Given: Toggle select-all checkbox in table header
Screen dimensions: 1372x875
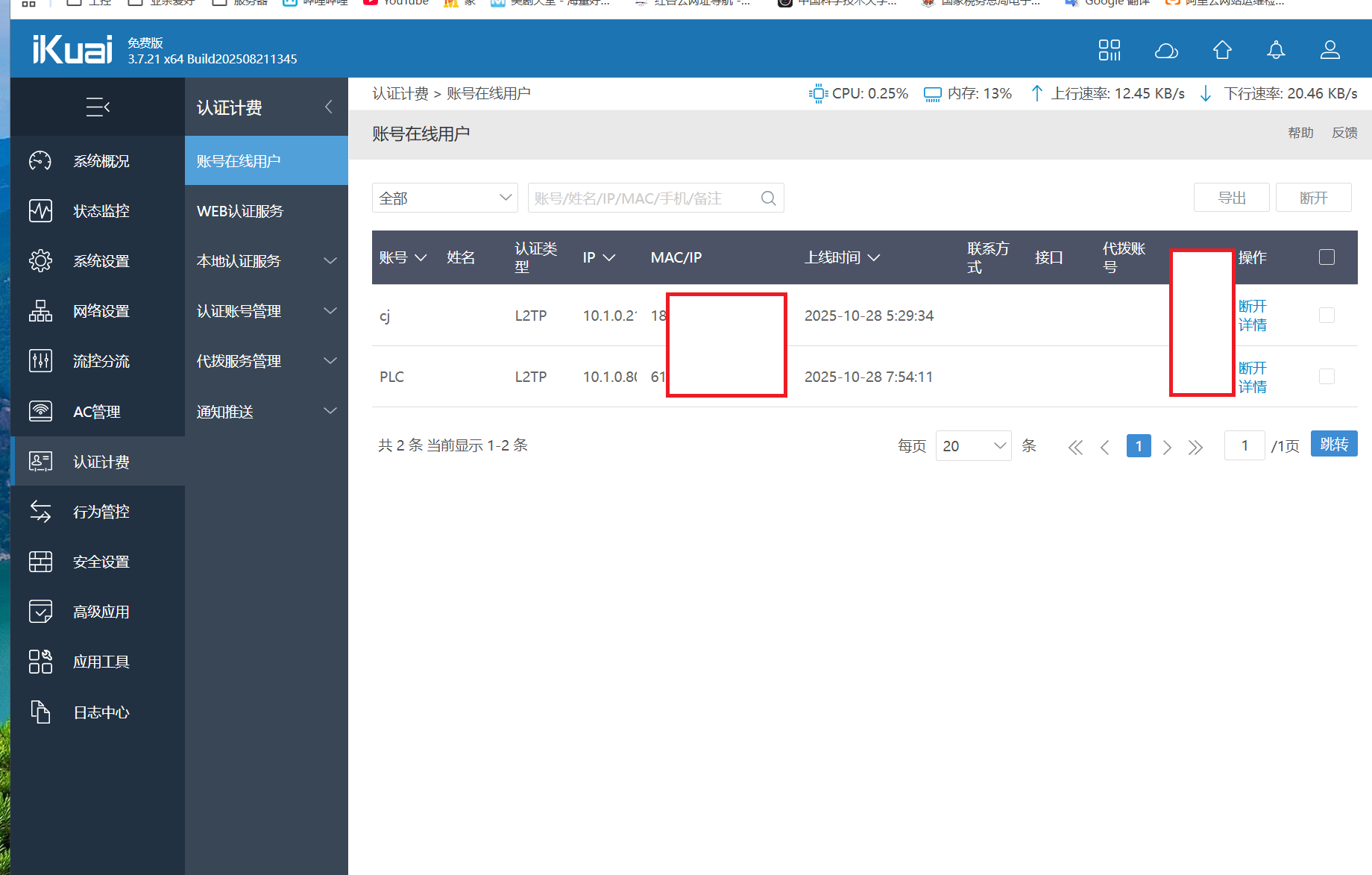Looking at the screenshot, I should click(x=1327, y=257).
